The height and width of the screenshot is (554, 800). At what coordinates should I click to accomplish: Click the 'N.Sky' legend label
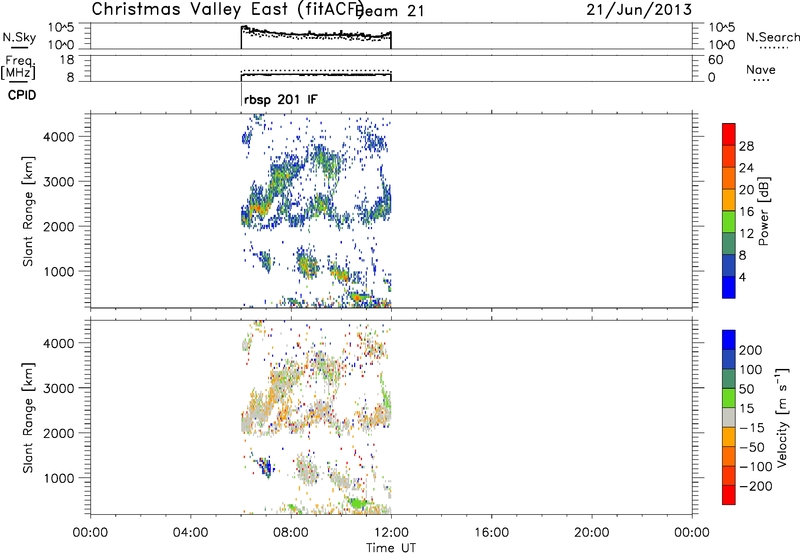[19, 37]
